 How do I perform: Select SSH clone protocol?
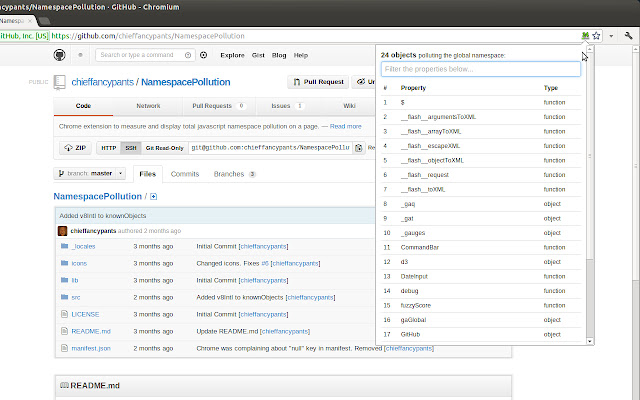click(131, 148)
